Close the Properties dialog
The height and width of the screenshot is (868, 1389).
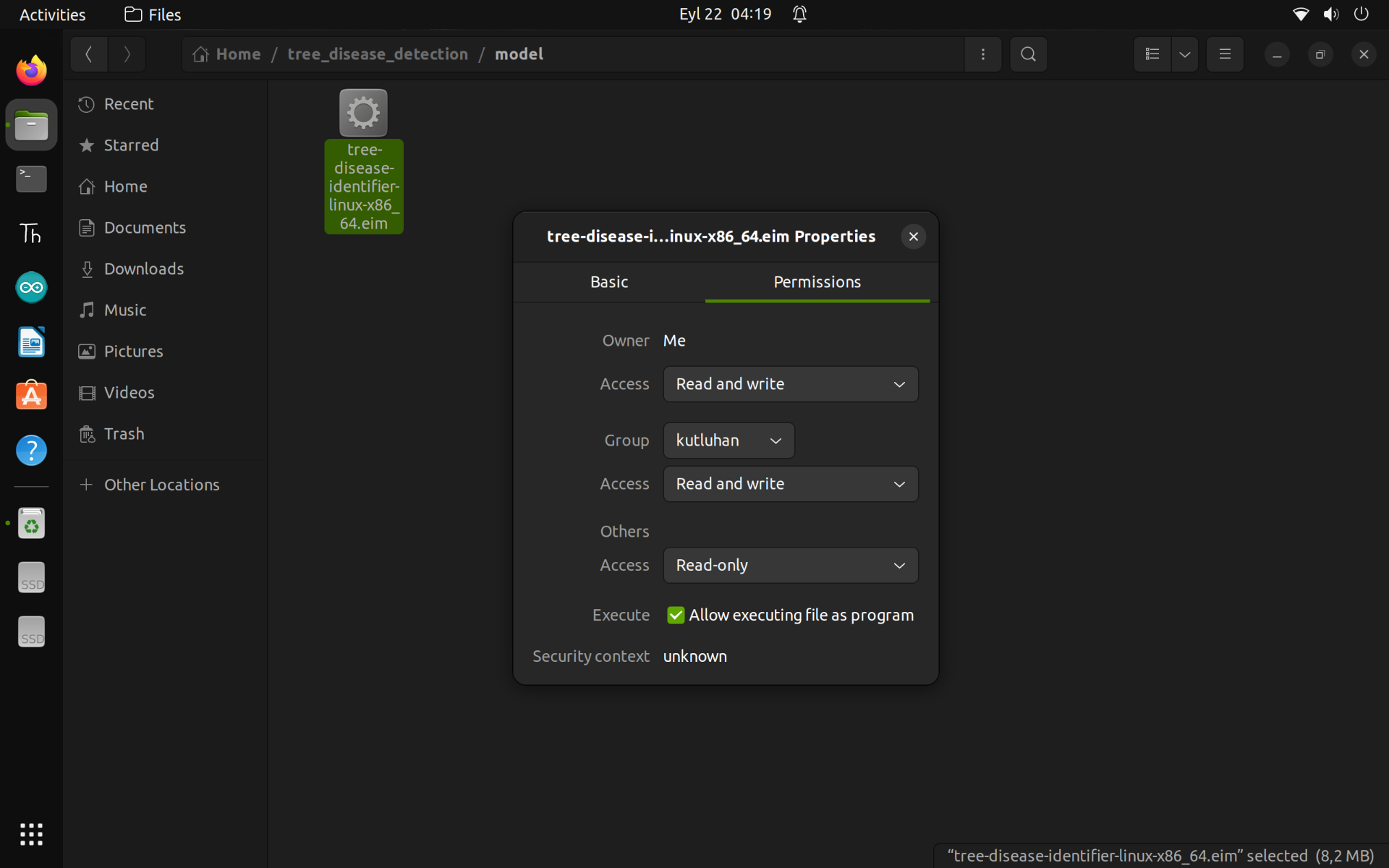tap(913, 237)
